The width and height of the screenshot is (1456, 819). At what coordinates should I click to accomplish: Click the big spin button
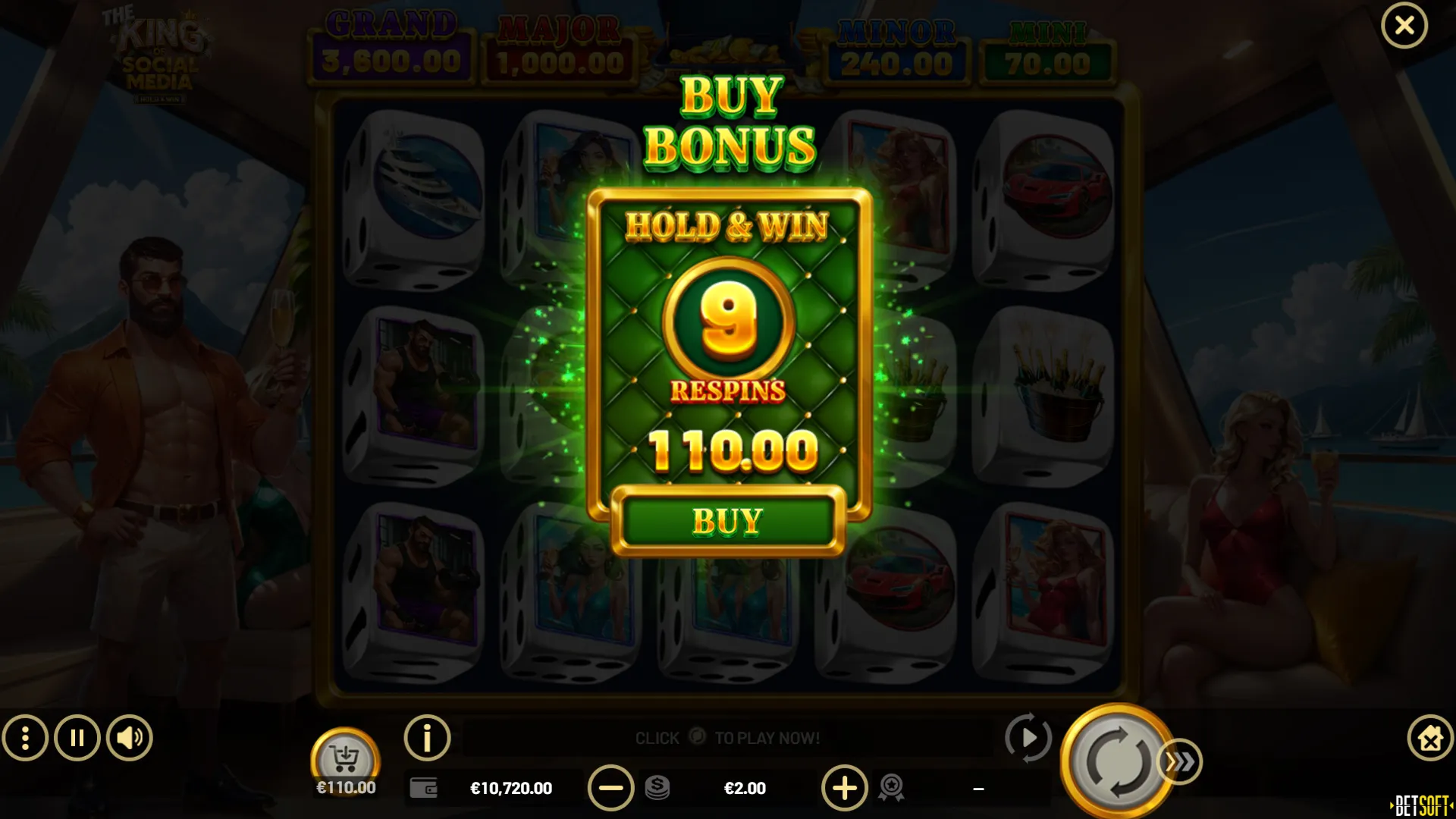[1116, 761]
